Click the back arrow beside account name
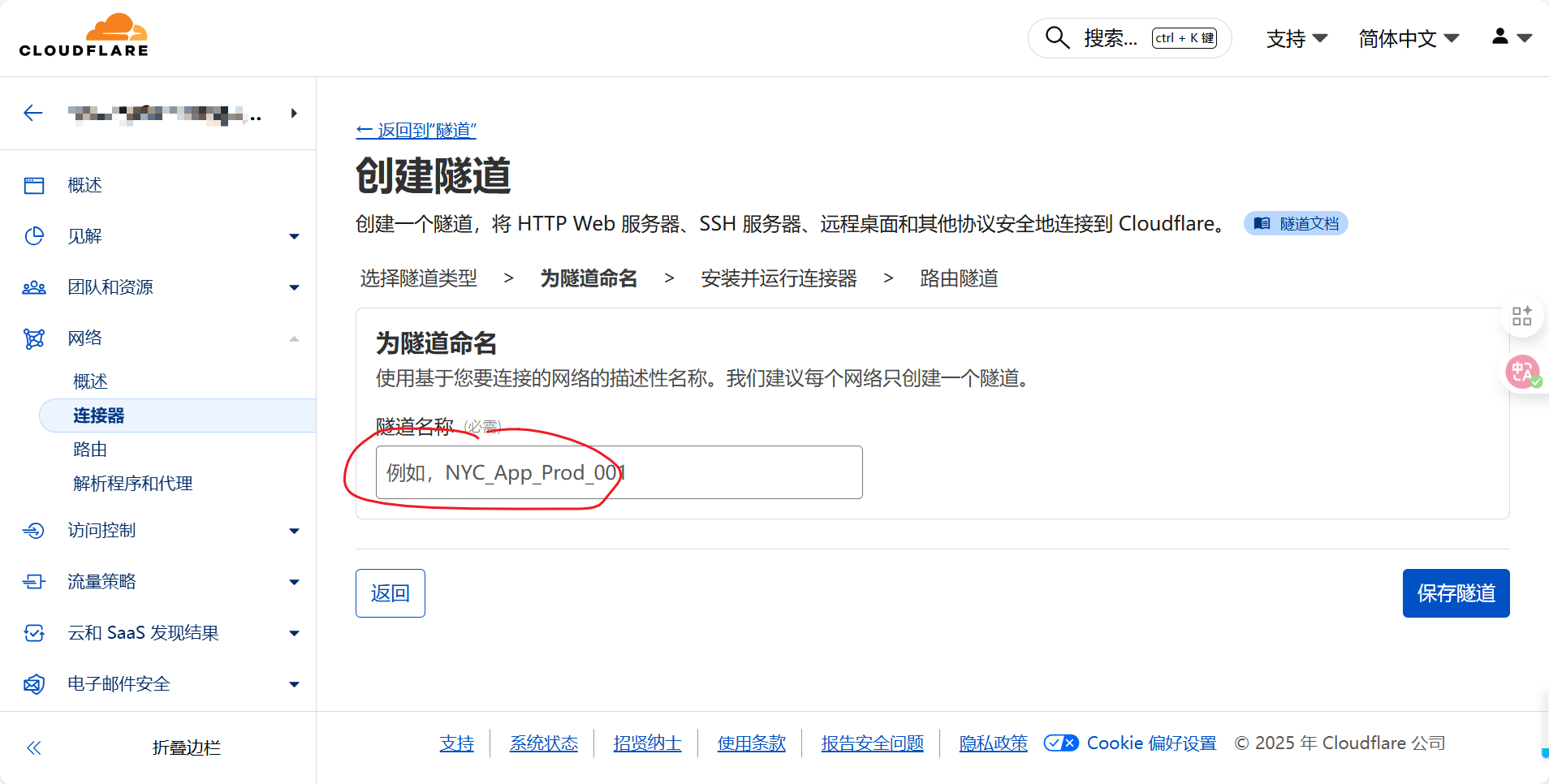The height and width of the screenshot is (784, 1549). coord(33,113)
